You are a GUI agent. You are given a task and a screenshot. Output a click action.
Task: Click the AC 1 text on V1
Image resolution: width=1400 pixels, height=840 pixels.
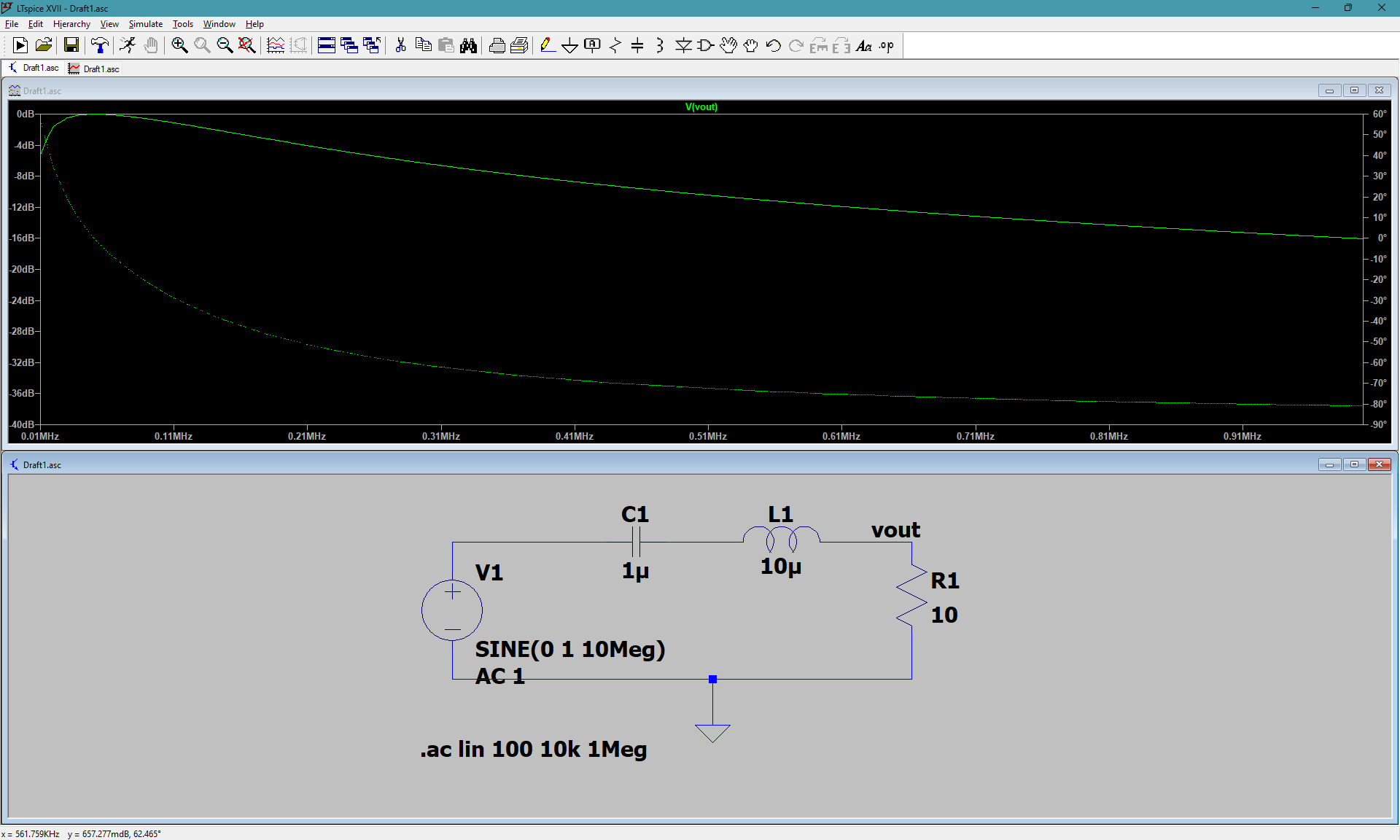point(500,676)
